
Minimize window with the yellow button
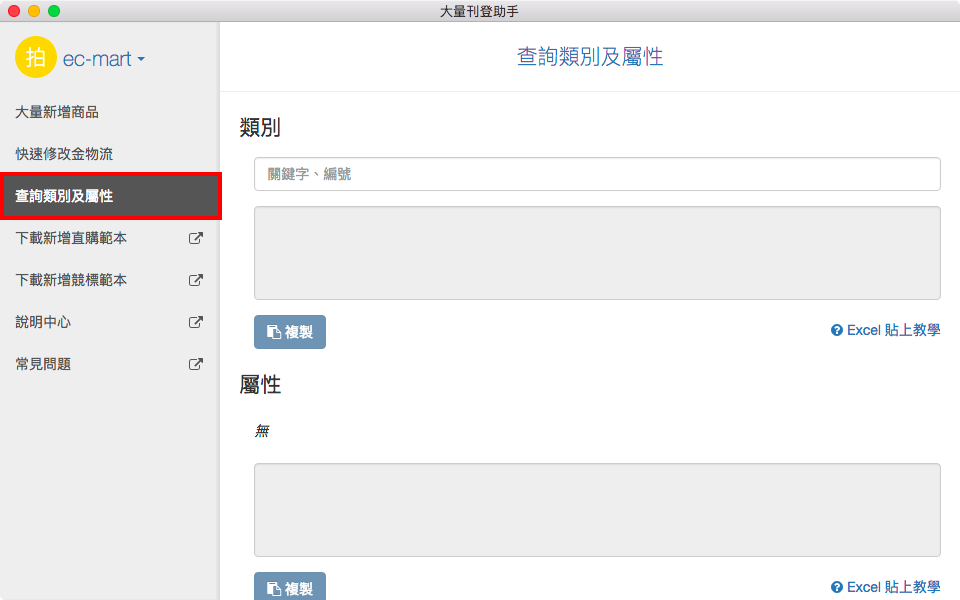34,11
